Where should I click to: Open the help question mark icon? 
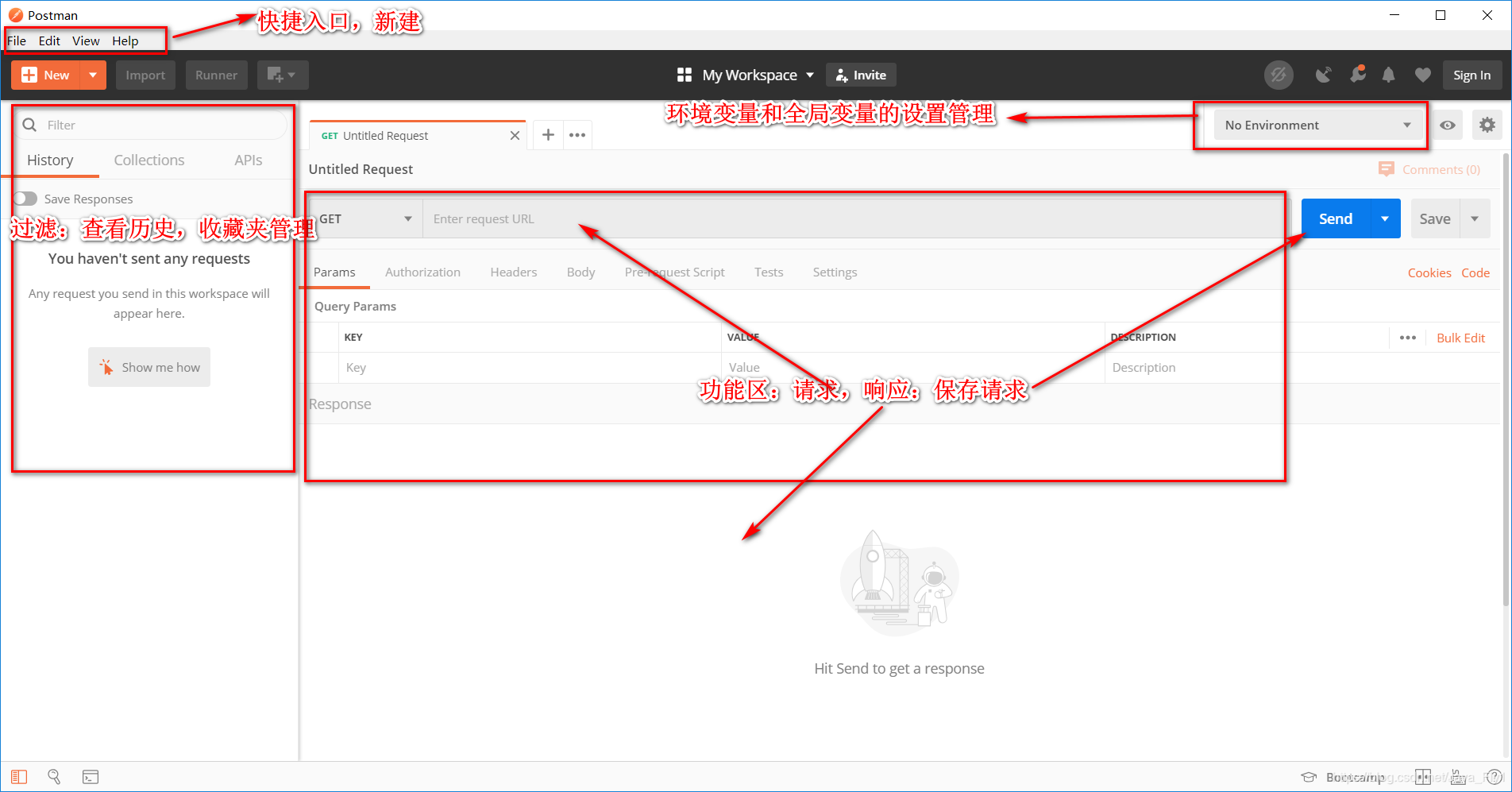pyautogui.click(x=1494, y=777)
